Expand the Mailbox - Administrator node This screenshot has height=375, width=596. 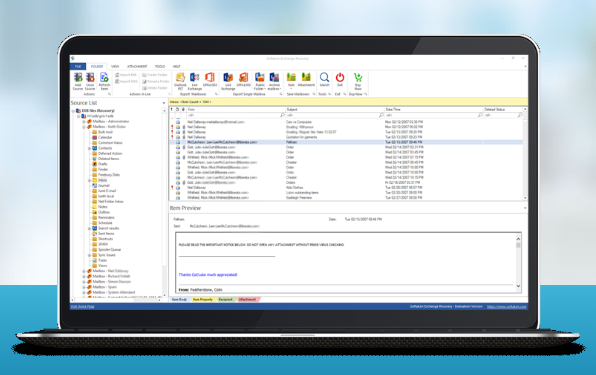tap(84, 122)
